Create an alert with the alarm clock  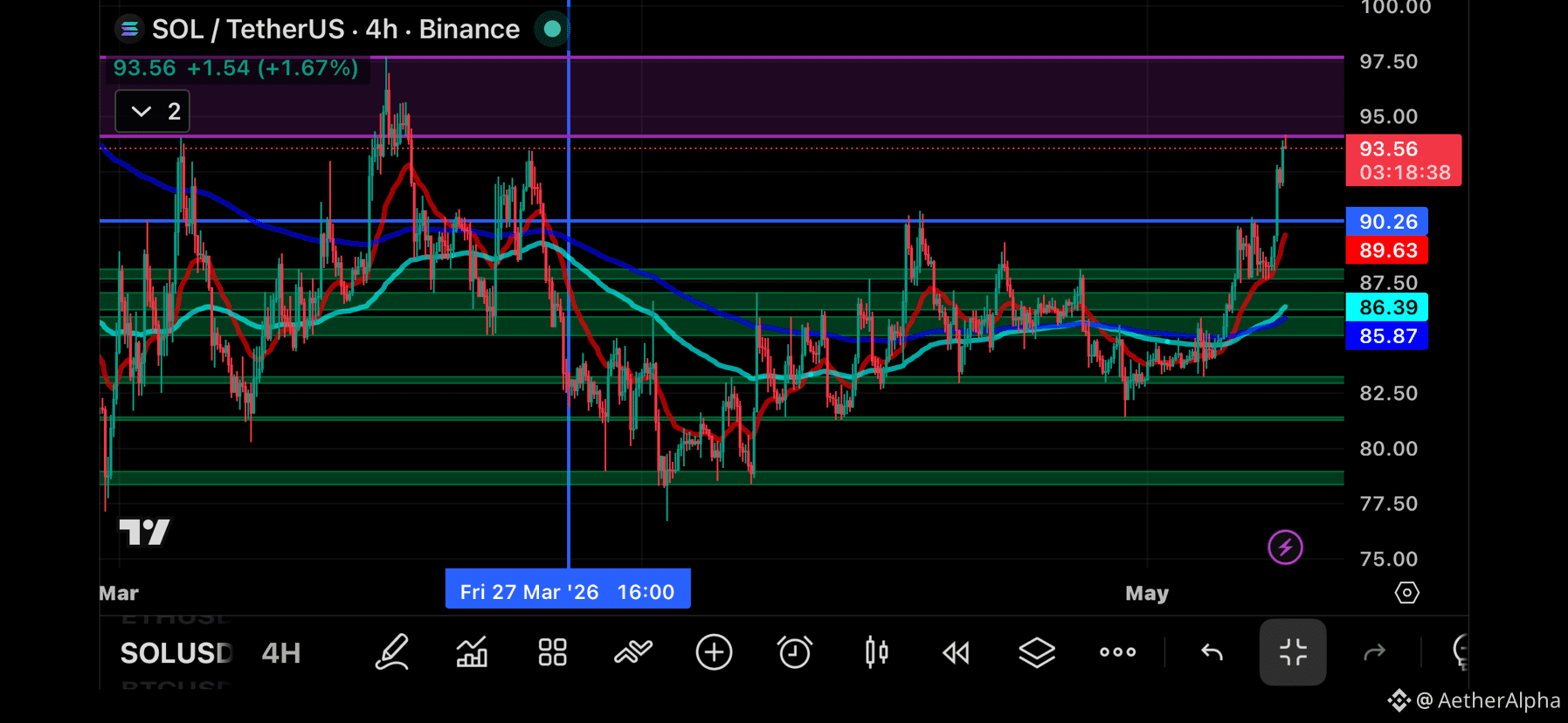795,652
